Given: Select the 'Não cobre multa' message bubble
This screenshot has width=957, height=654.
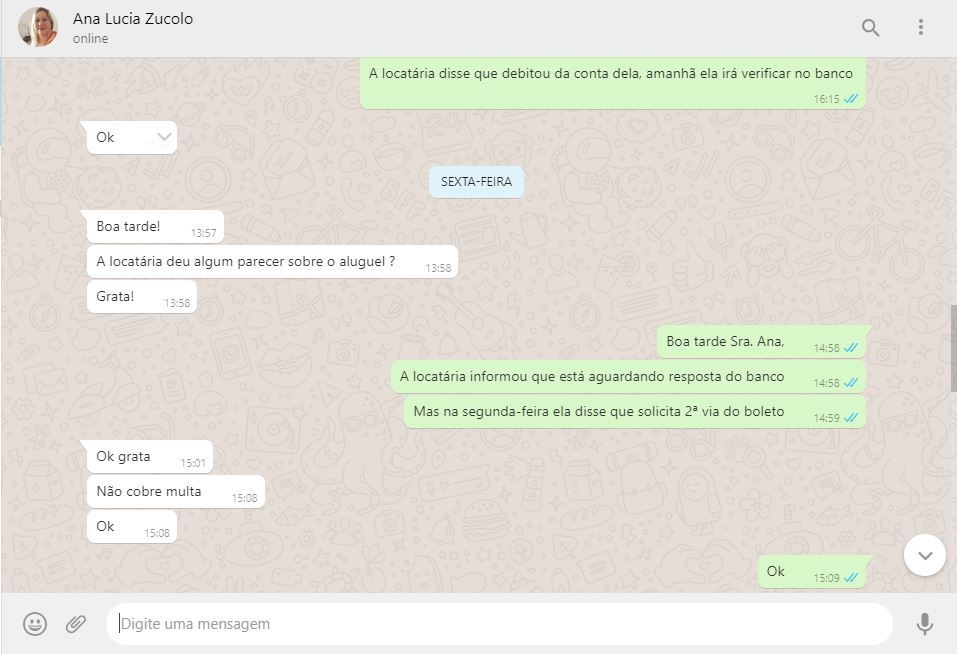Looking at the screenshot, I should pyautogui.click(x=176, y=492).
